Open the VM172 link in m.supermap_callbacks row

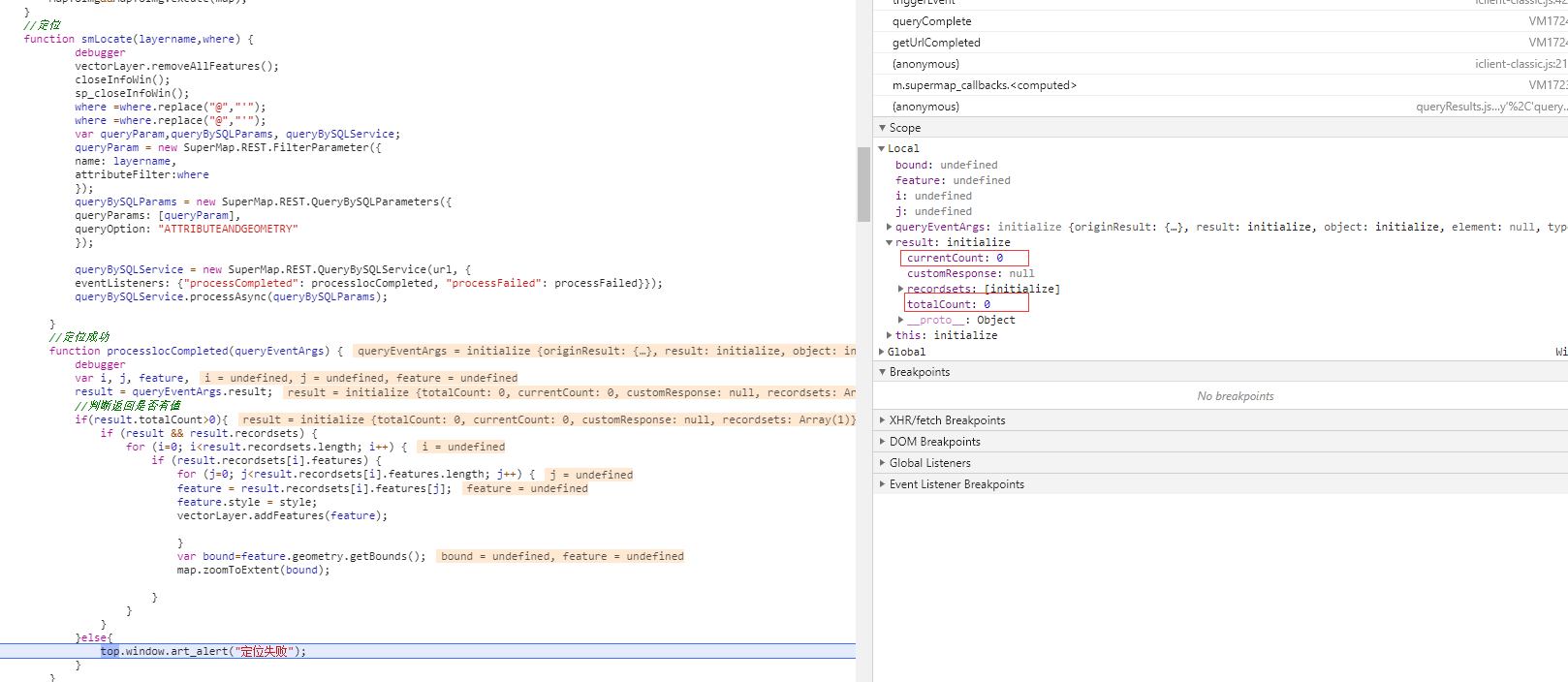(x=1548, y=85)
